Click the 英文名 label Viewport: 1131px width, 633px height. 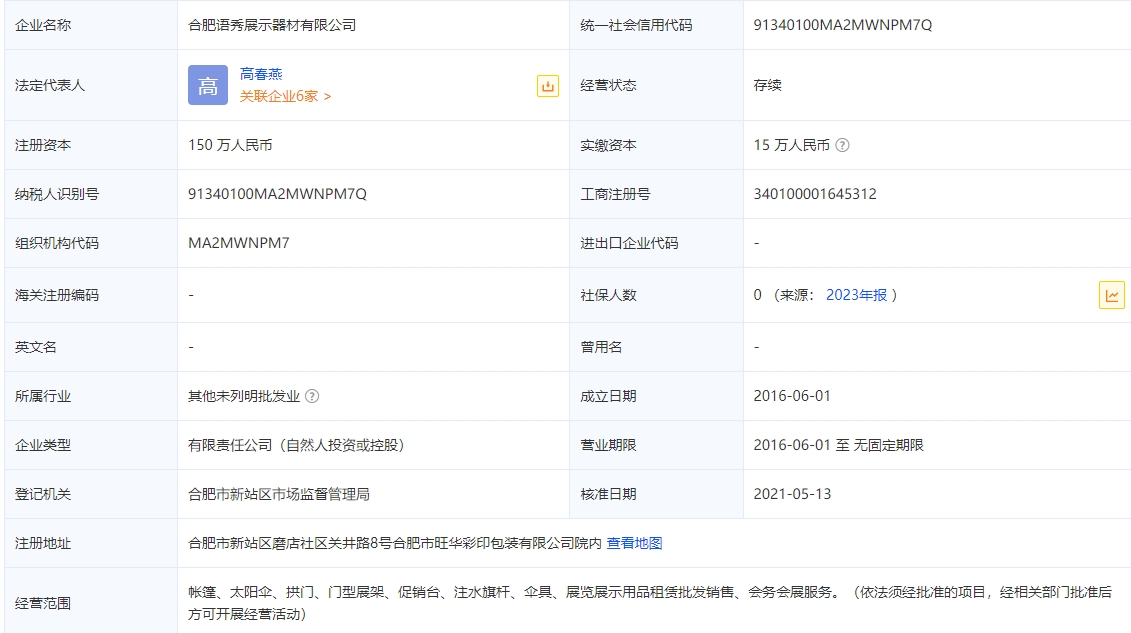[x=35, y=347]
